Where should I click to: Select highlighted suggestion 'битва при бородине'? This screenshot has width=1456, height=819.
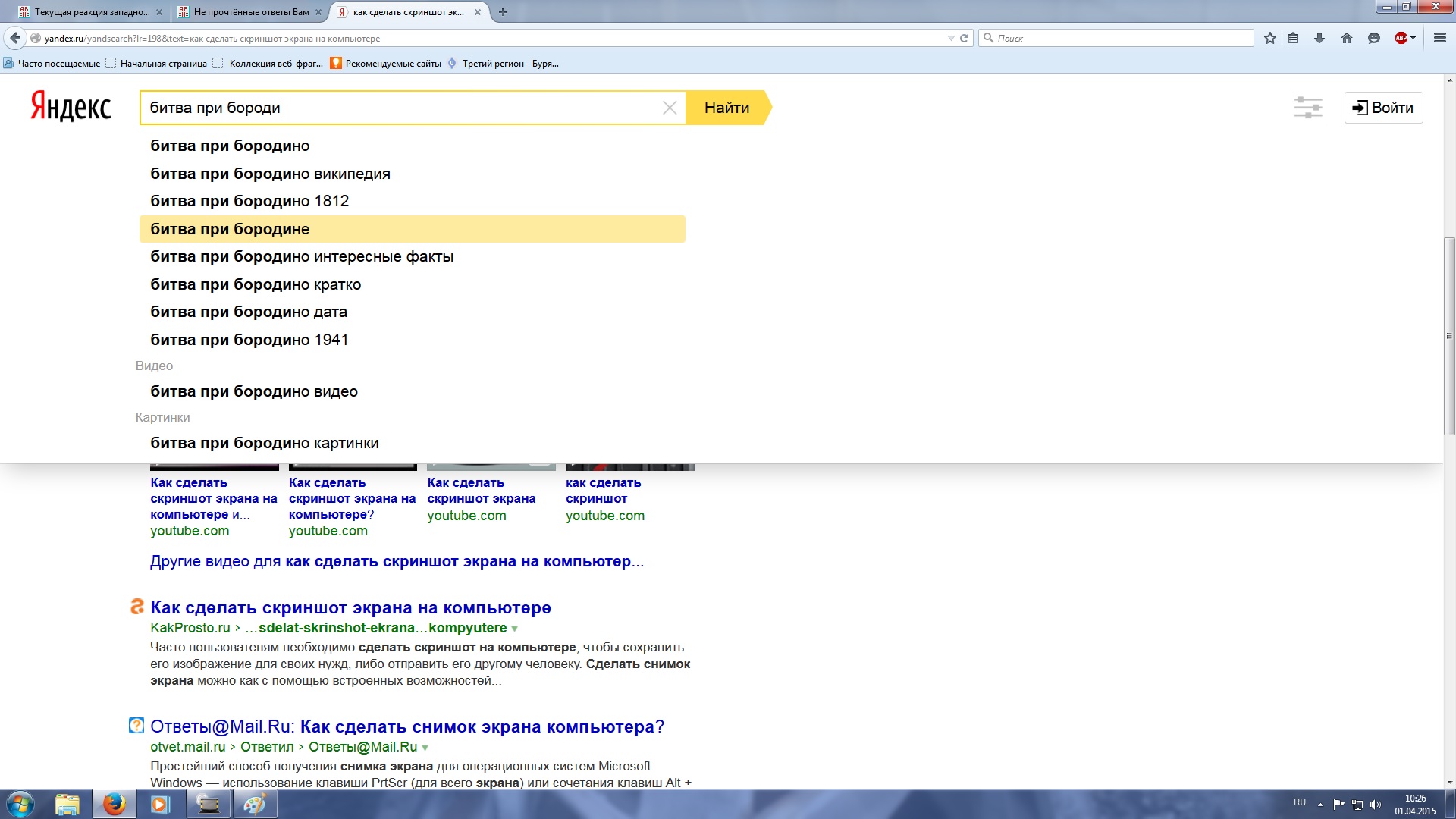pyautogui.click(x=412, y=229)
